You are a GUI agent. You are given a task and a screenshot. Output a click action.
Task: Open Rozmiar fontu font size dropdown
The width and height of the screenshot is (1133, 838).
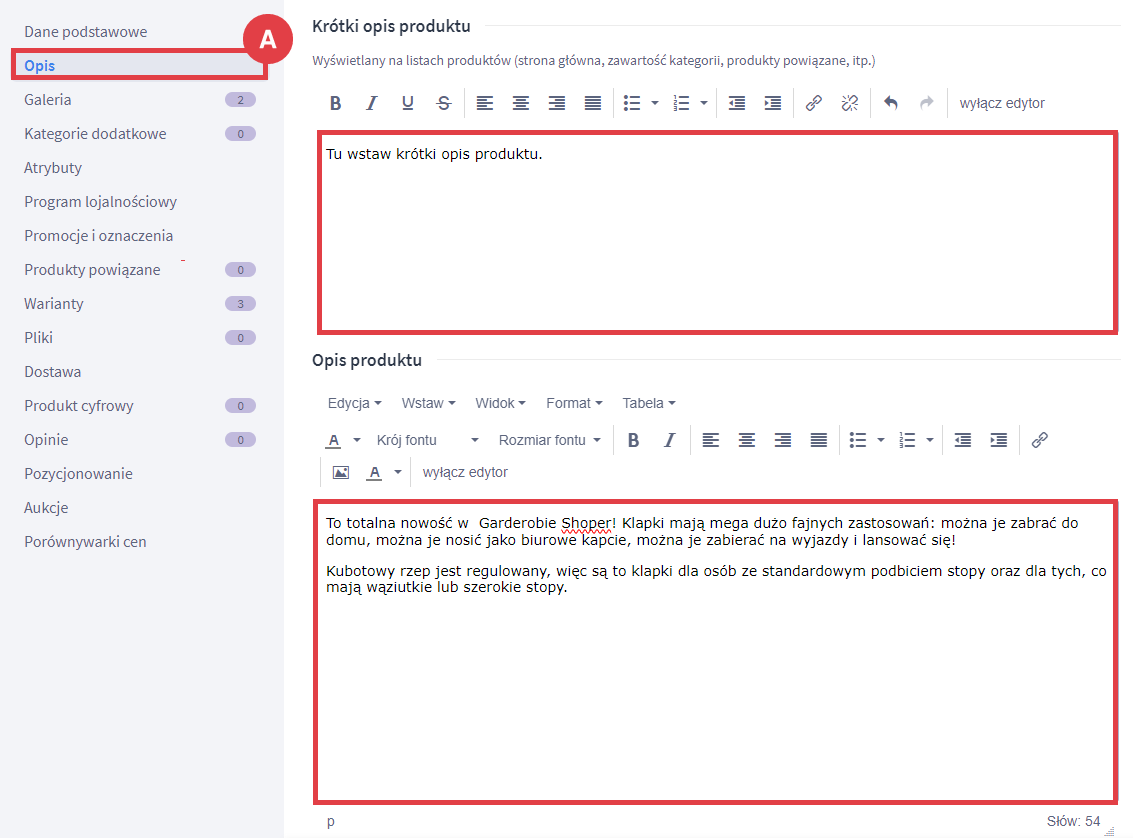click(x=549, y=440)
